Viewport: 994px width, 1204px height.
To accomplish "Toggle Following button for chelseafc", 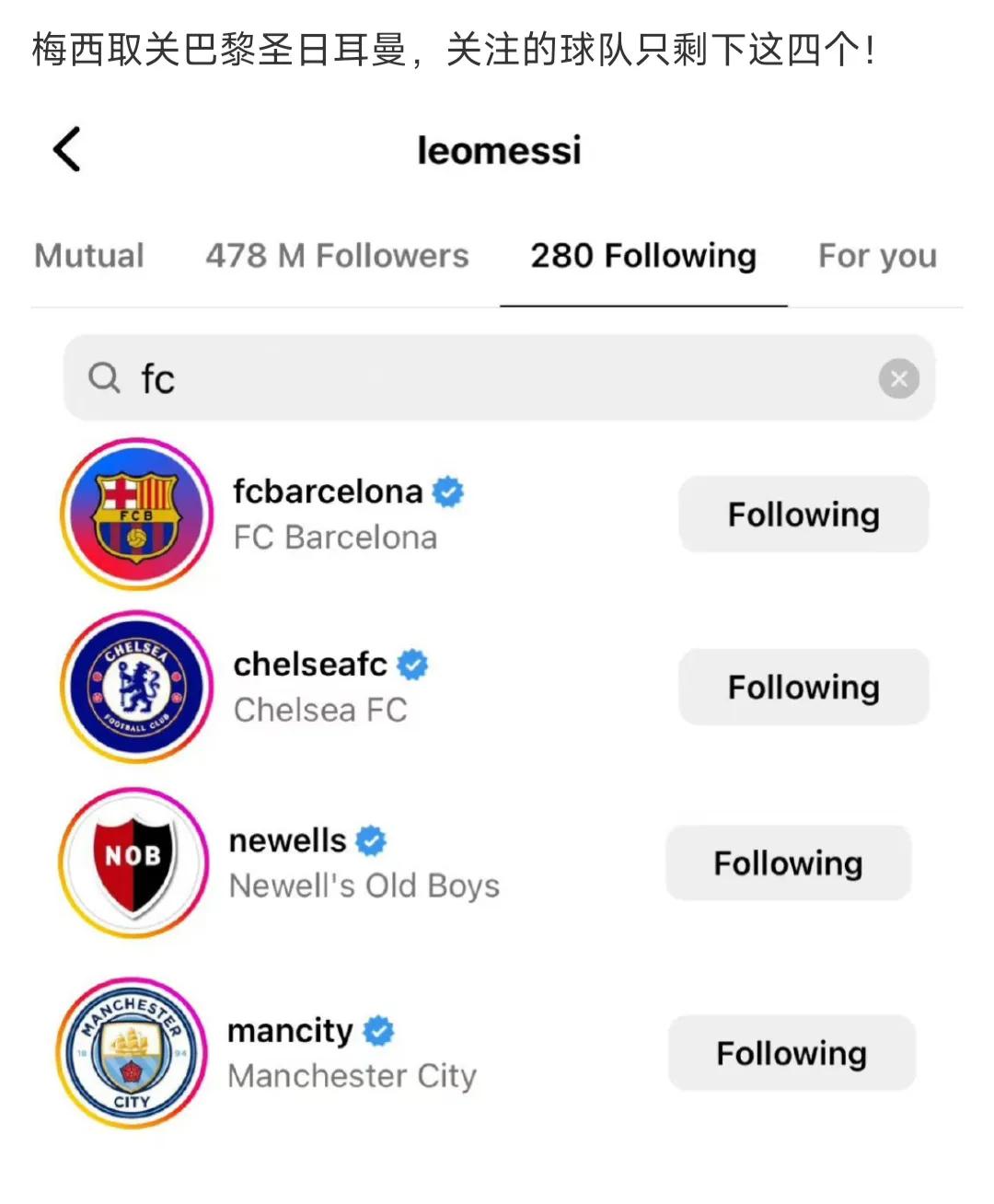I will click(x=803, y=688).
